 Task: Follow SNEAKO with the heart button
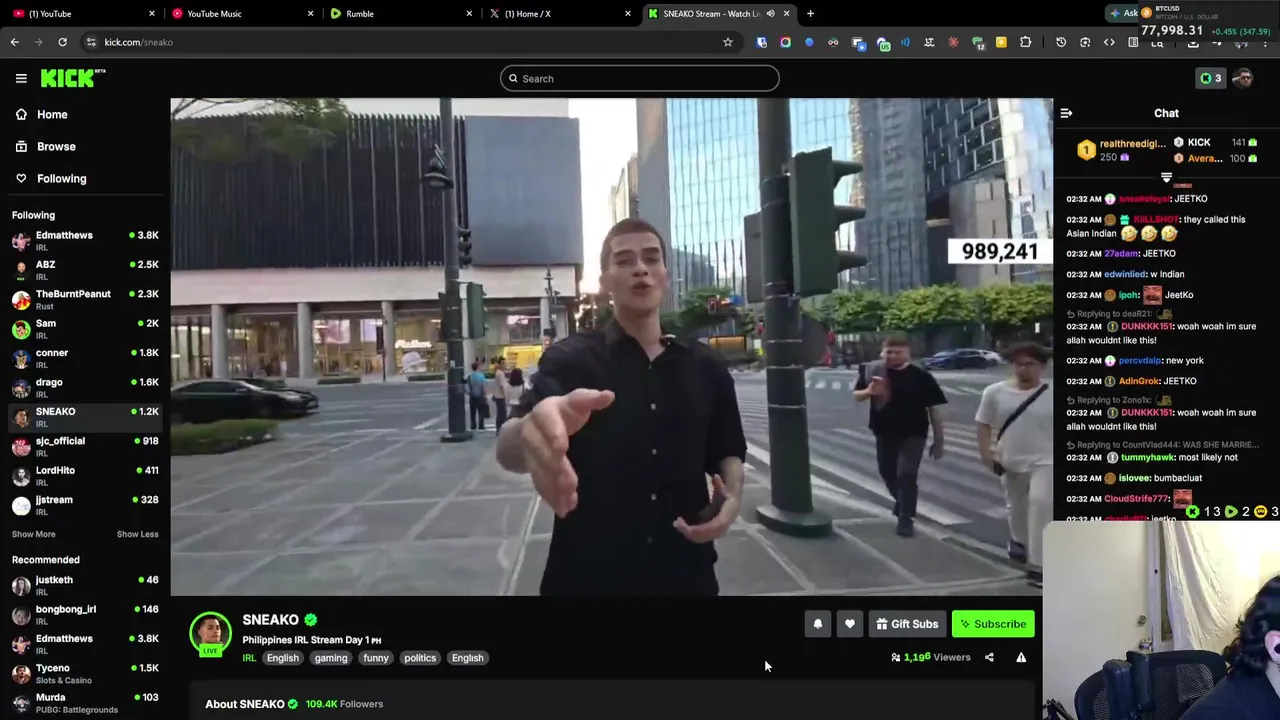click(x=850, y=624)
